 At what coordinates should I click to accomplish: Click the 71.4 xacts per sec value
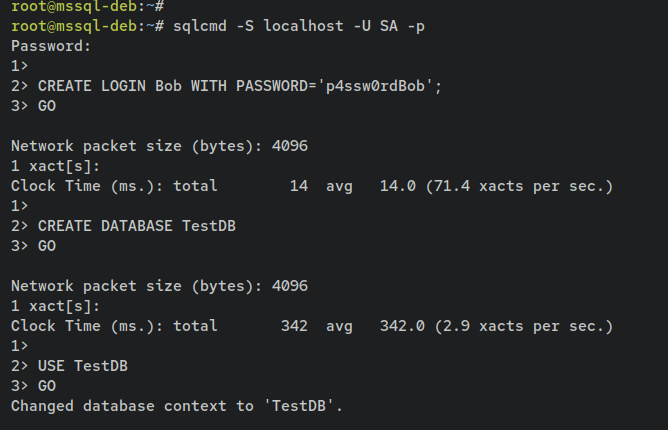click(x=519, y=186)
